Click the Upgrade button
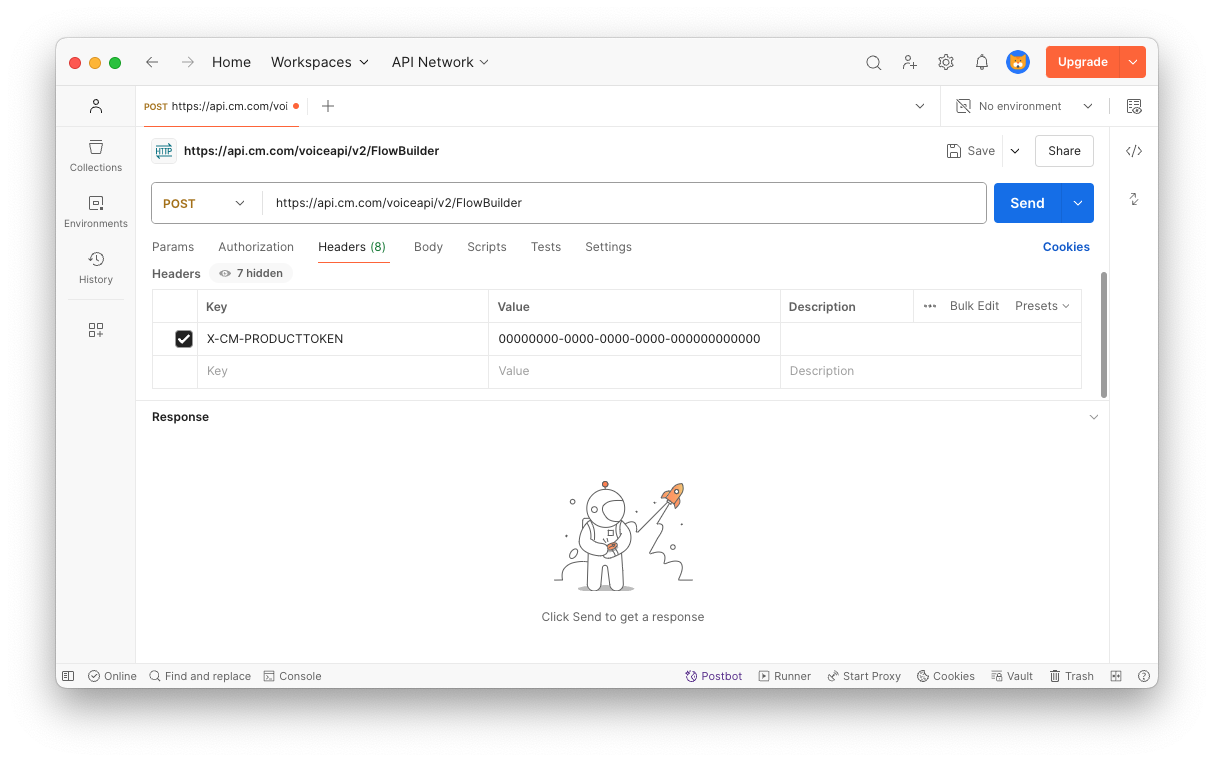1214x762 pixels. coord(1082,62)
